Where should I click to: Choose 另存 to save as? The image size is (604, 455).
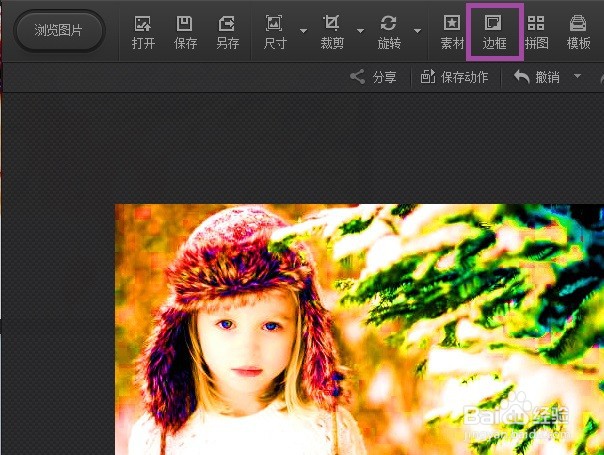click(x=227, y=33)
